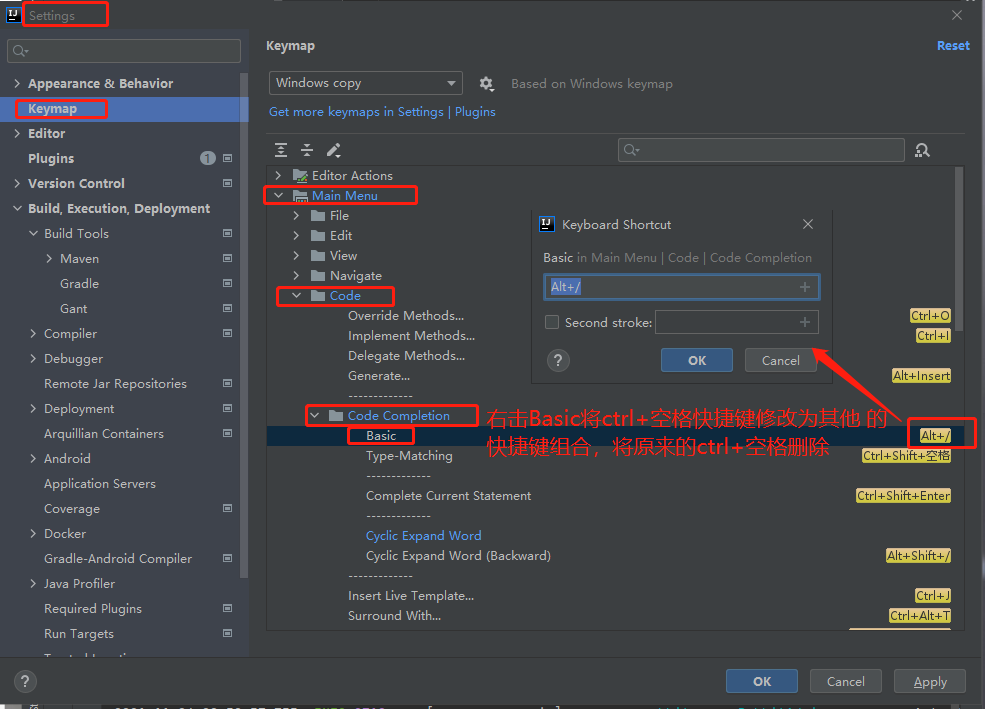Open Remote Jar Repositories settings
985x709 pixels.
[115, 384]
